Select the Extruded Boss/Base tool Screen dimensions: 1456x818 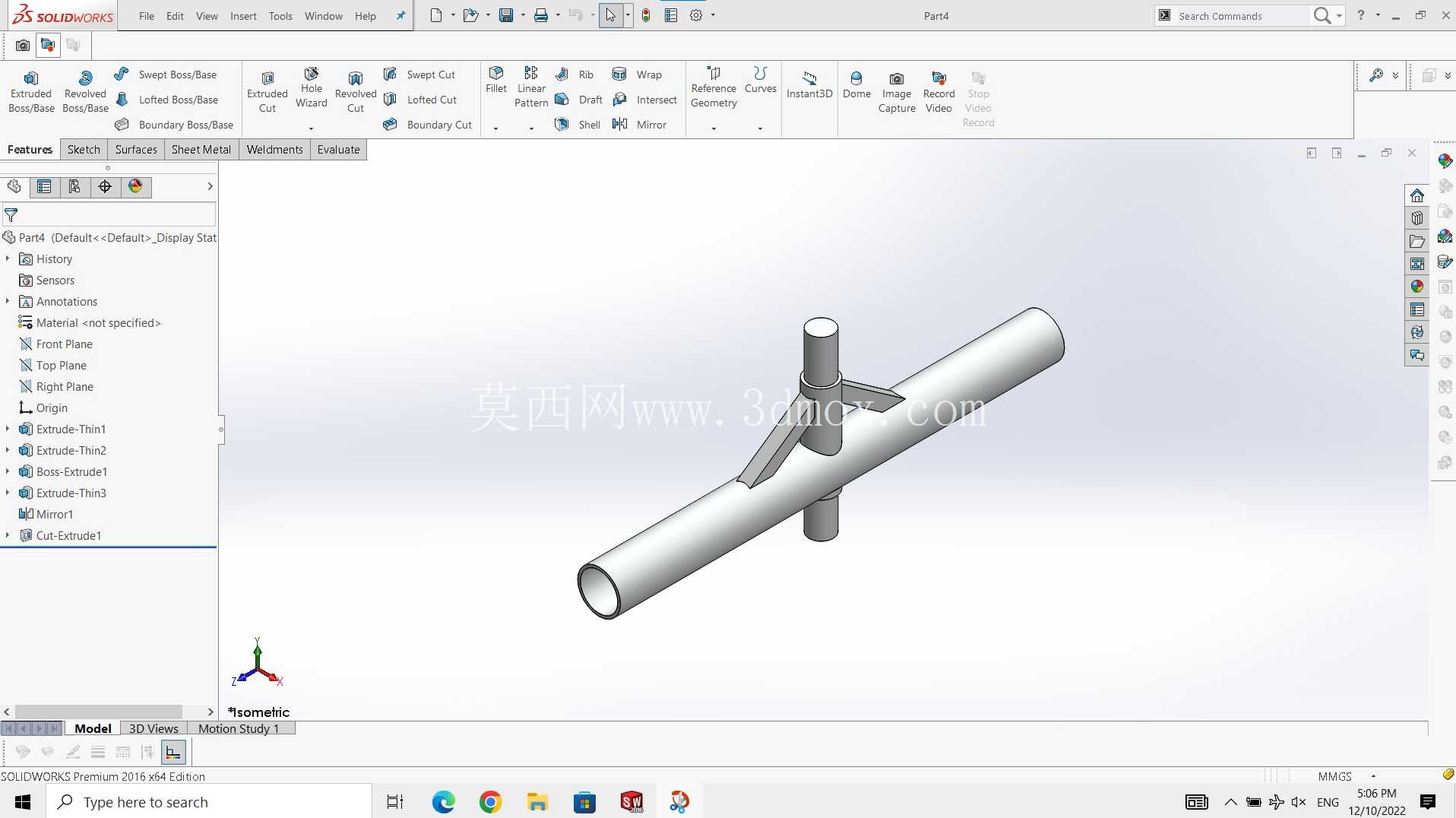[x=31, y=92]
